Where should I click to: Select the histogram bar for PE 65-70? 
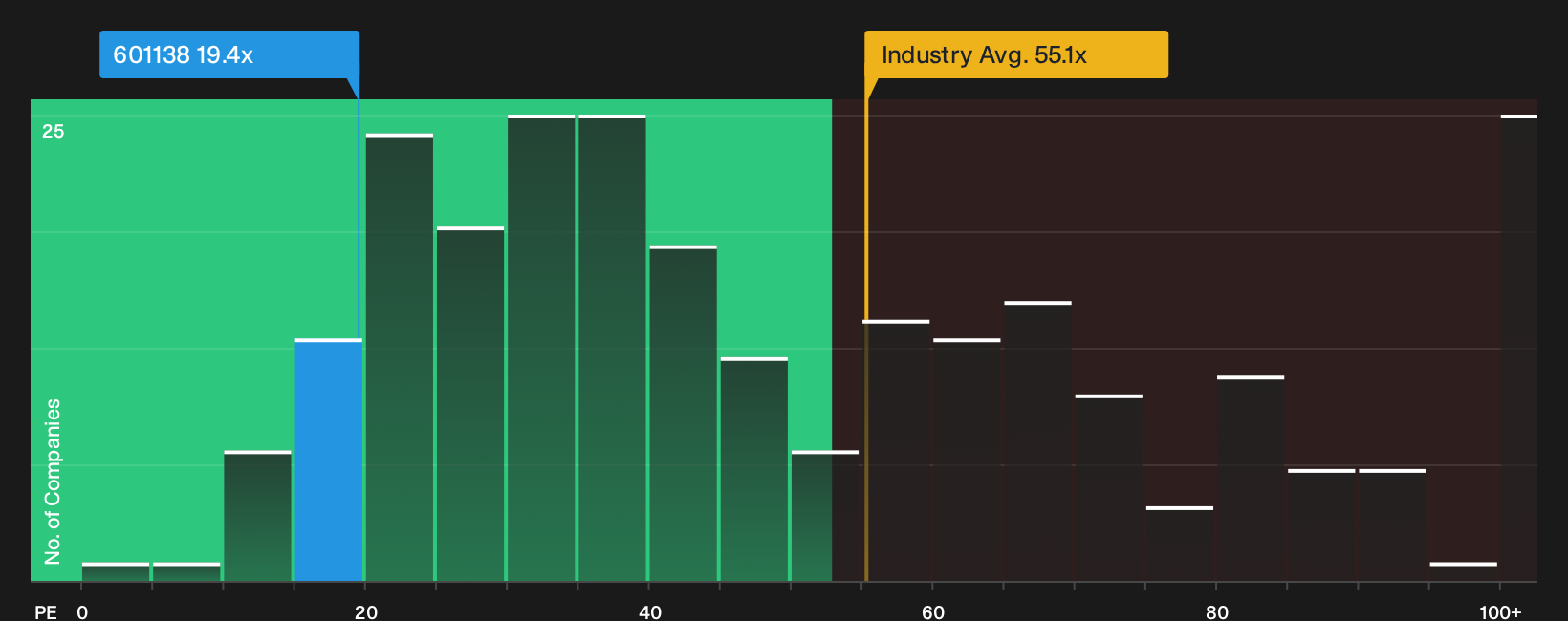click(1037, 441)
